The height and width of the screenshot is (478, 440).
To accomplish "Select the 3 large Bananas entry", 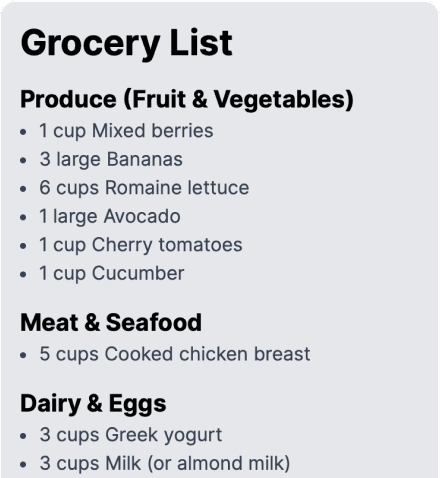I will (111, 159).
